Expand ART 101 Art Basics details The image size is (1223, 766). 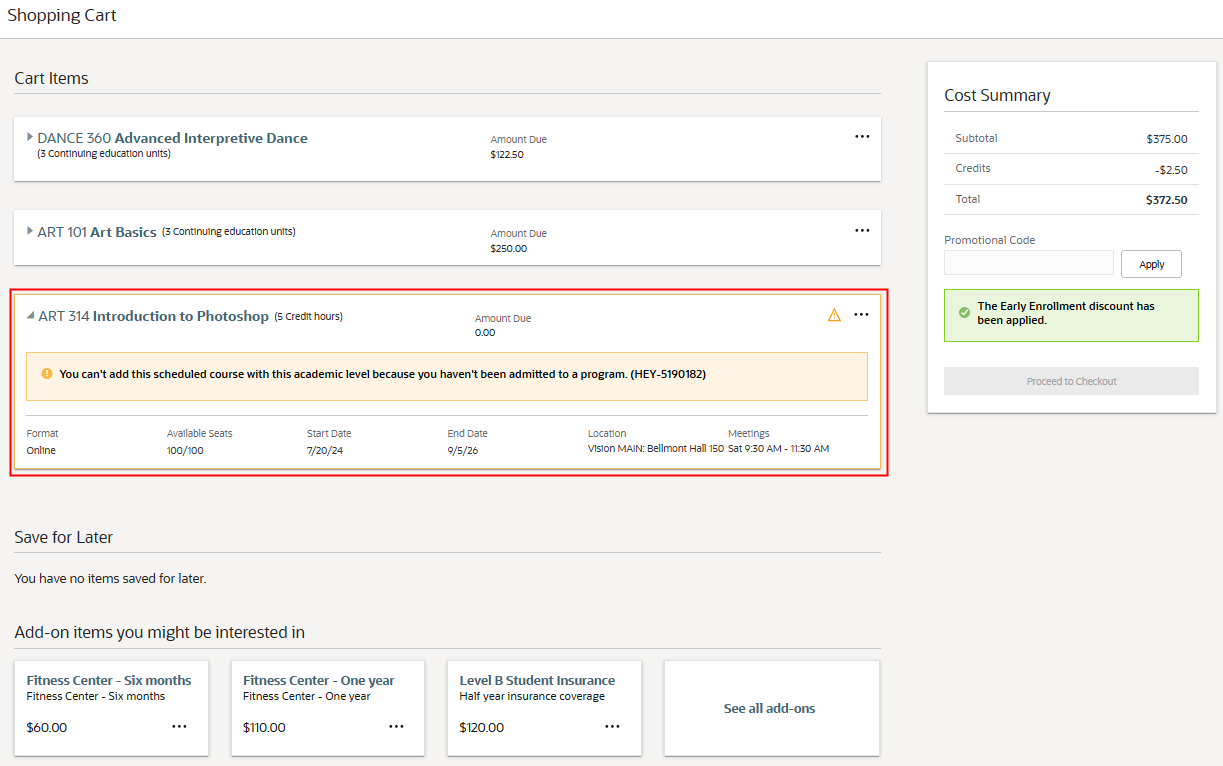(30, 231)
